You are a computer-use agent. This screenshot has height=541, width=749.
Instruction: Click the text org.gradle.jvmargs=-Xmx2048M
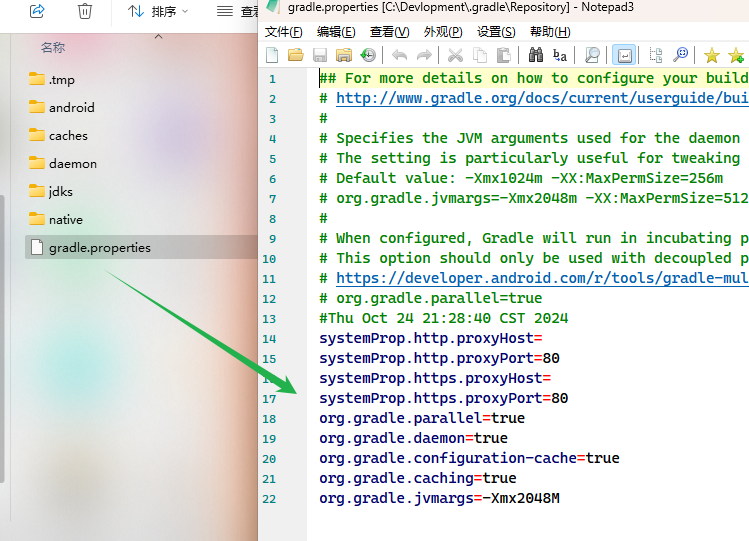(439, 499)
